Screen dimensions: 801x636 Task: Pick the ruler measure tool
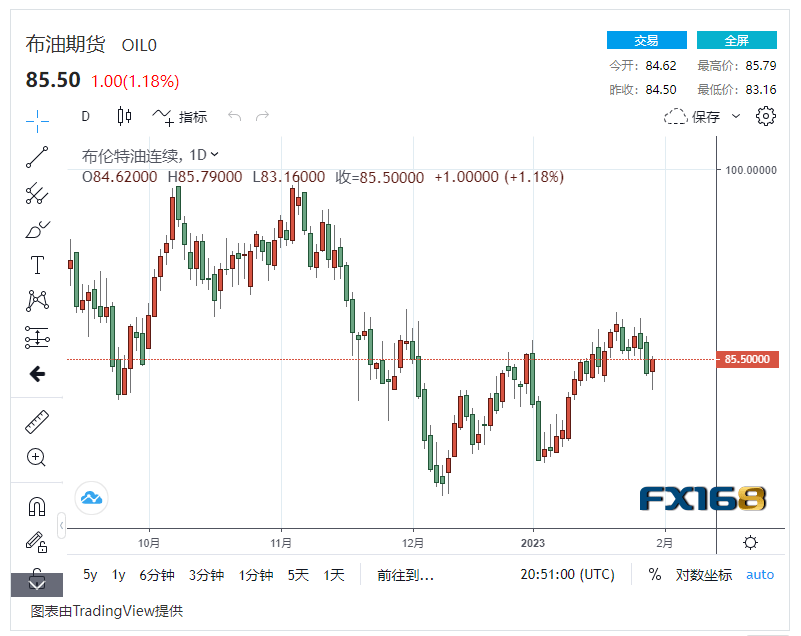37,422
